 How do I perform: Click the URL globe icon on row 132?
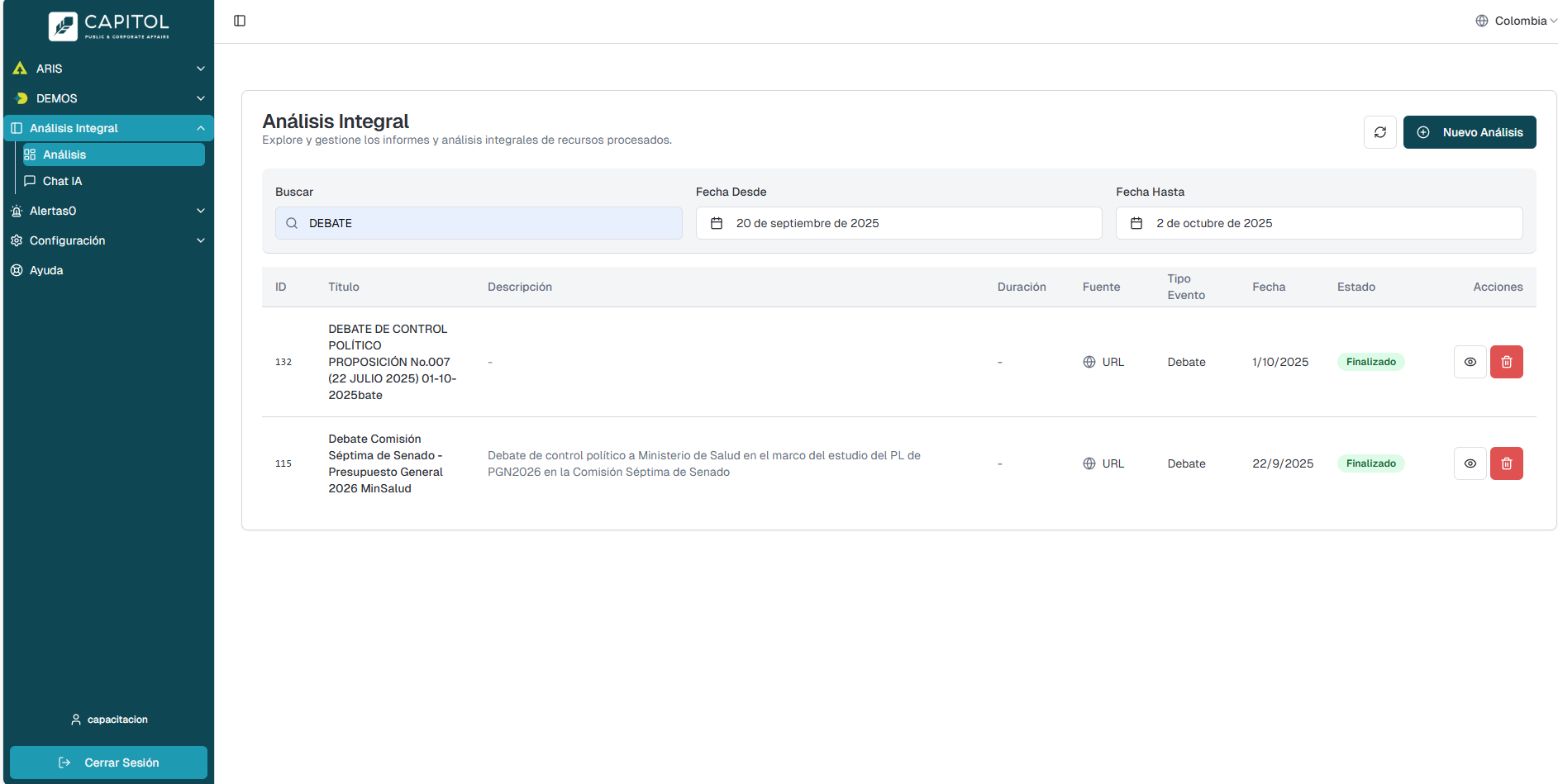pos(1089,361)
